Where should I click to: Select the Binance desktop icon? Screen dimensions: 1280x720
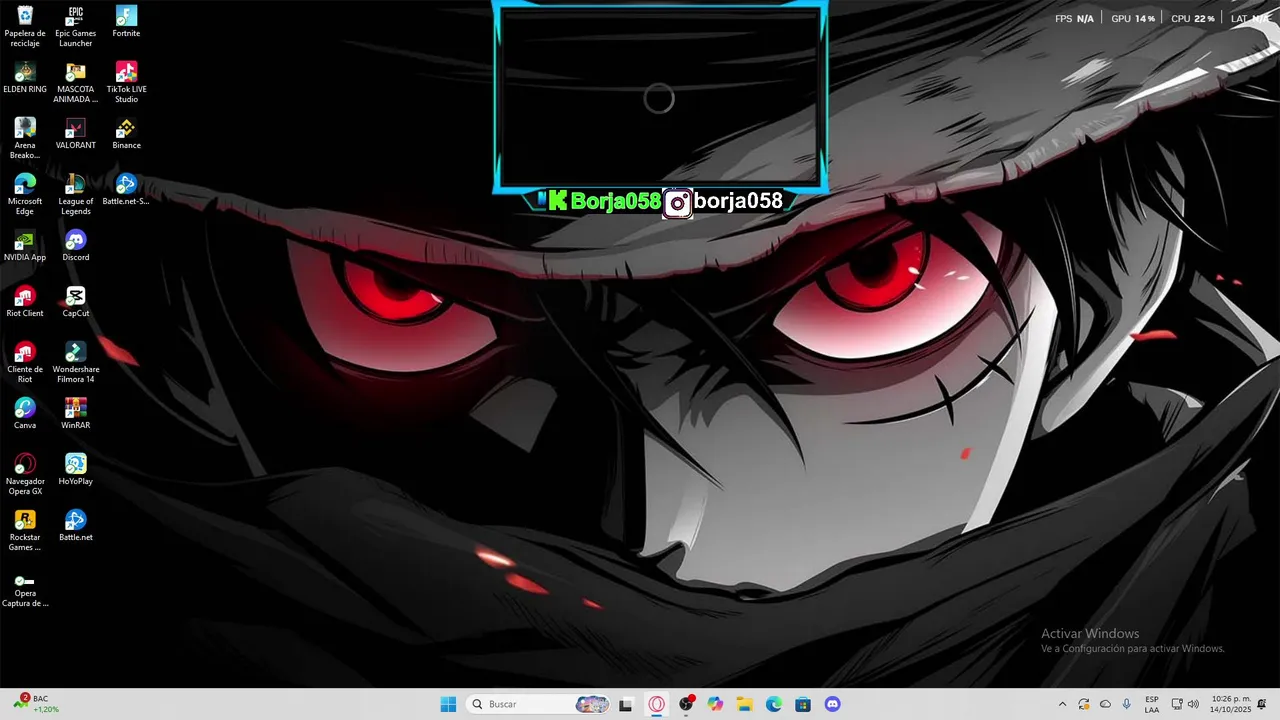[x=126, y=133]
